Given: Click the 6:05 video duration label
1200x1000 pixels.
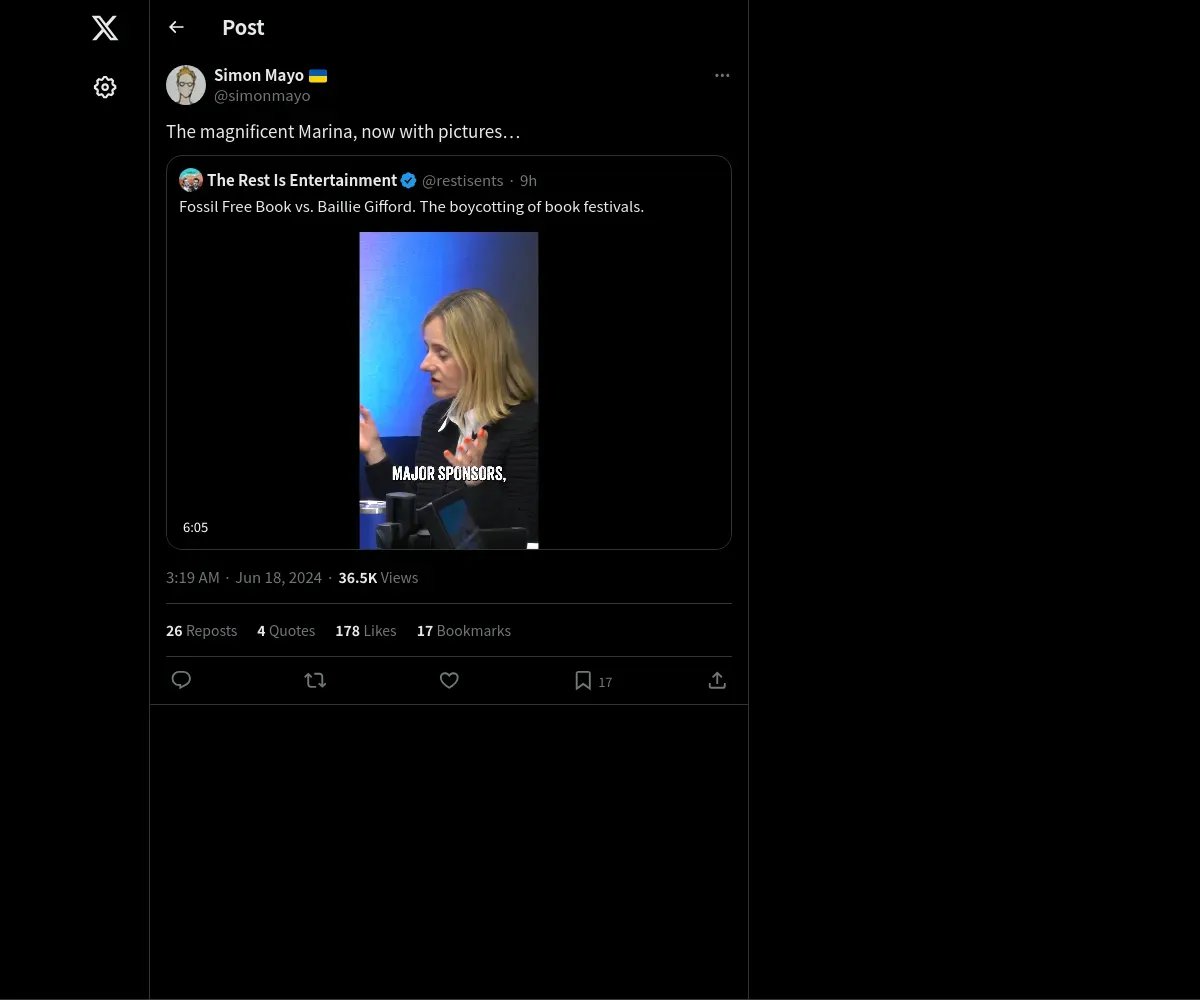Looking at the screenshot, I should pyautogui.click(x=196, y=527).
